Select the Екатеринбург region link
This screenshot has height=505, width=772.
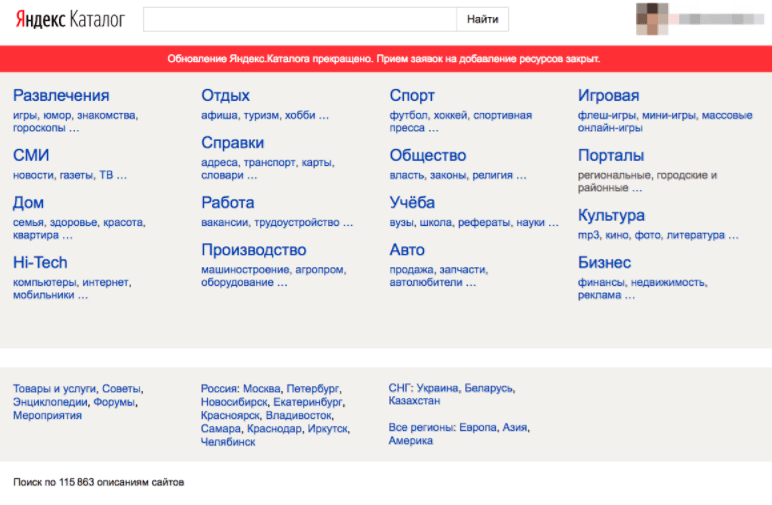pyautogui.click(x=308, y=402)
